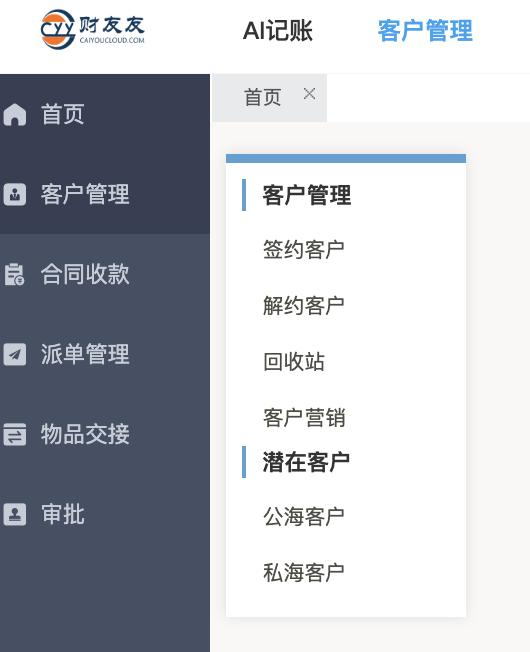Click 客户管理 heading in flyout
Image resolution: width=530 pixels, height=652 pixels.
(x=307, y=195)
